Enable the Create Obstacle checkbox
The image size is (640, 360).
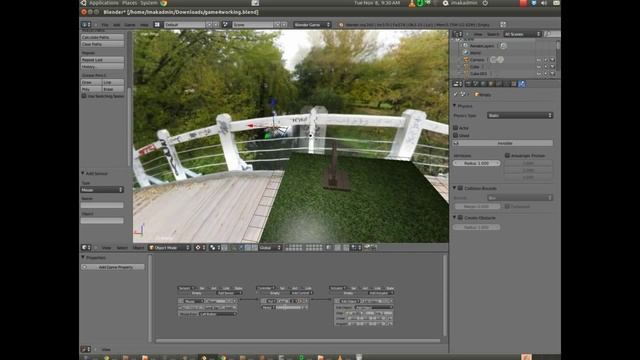tap(460, 218)
